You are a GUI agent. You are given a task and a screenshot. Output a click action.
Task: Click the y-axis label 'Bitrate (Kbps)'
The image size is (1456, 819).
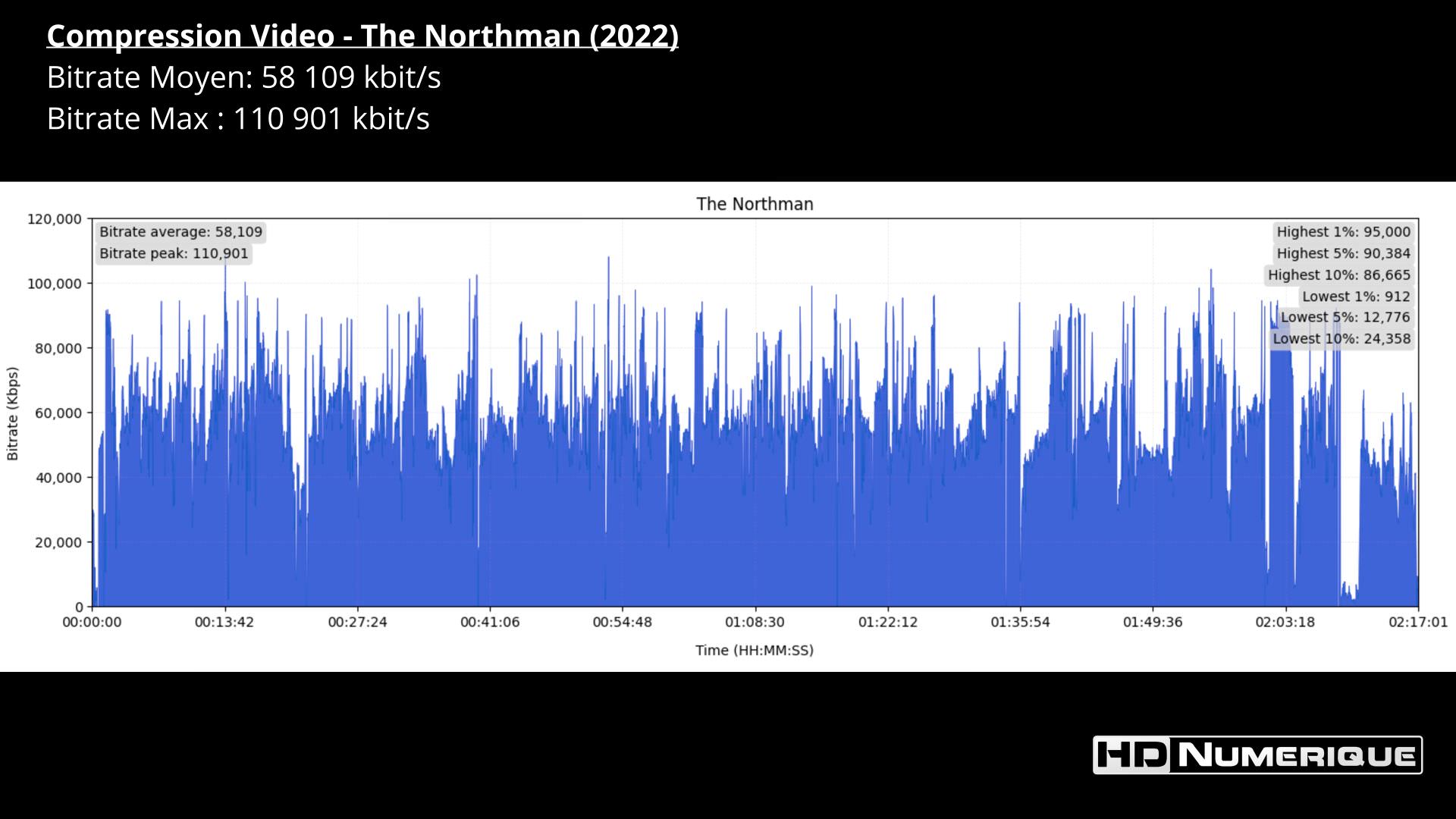pyautogui.click(x=12, y=414)
